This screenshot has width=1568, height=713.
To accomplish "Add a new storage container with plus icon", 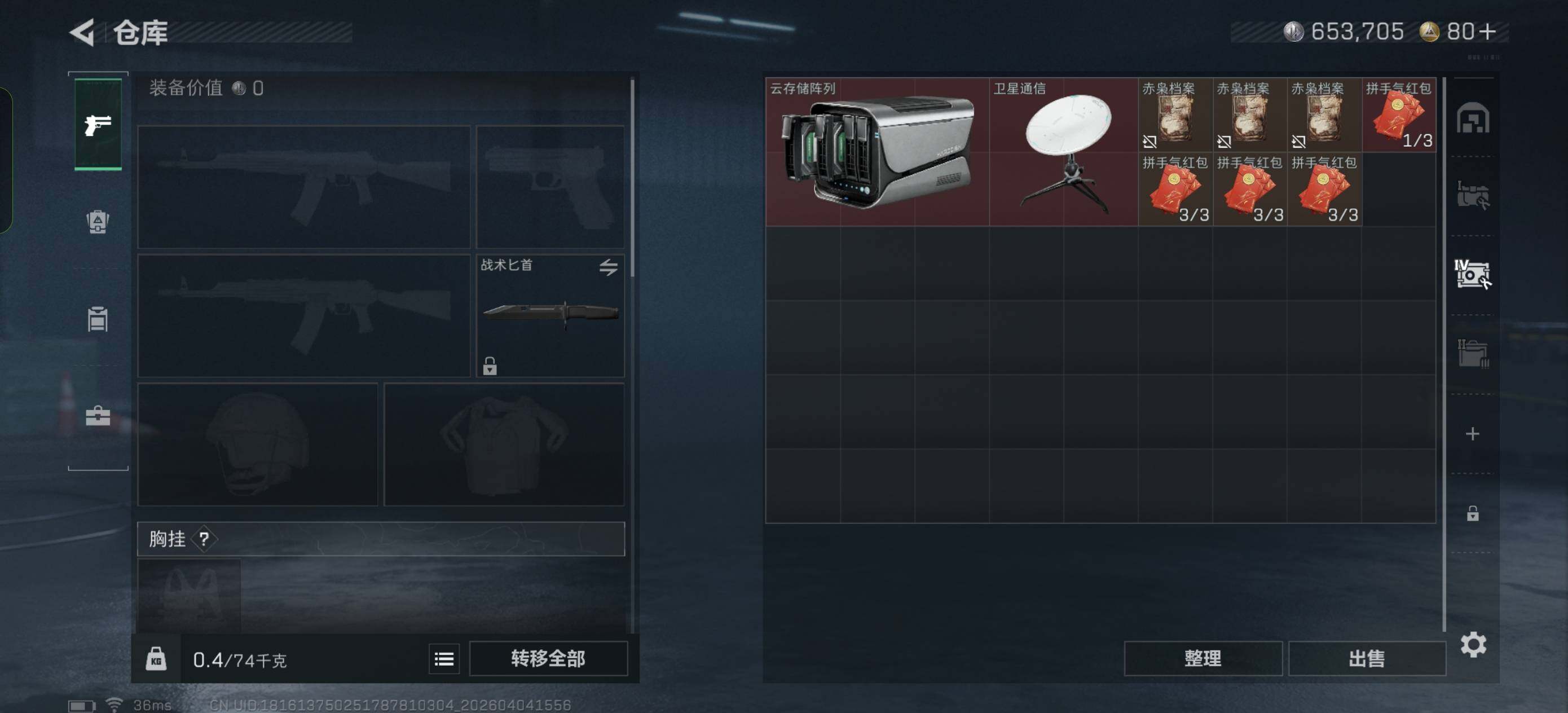I will point(1473,434).
